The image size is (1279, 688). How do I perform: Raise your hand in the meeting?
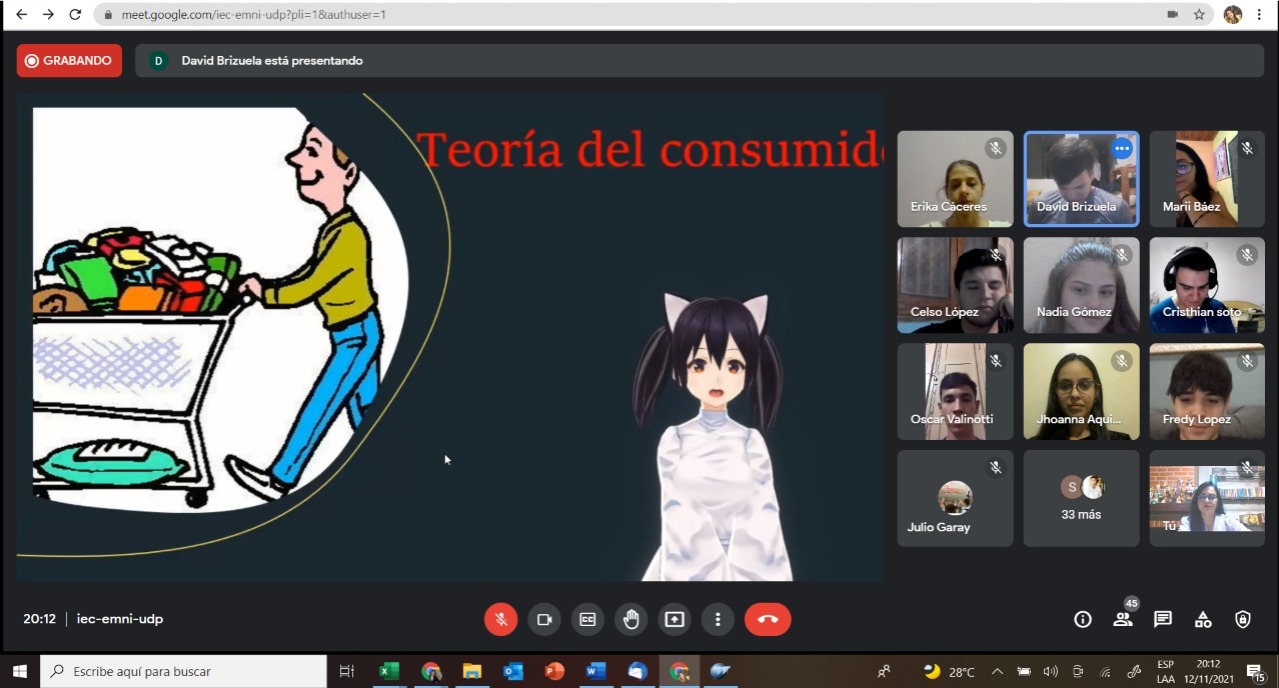click(x=631, y=619)
